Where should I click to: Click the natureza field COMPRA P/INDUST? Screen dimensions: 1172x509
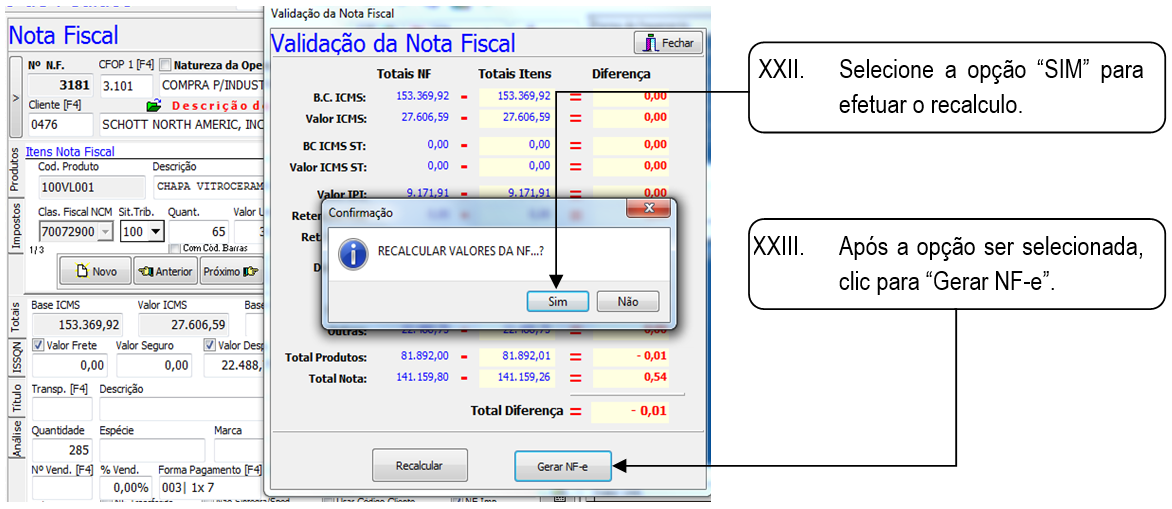click(212, 84)
